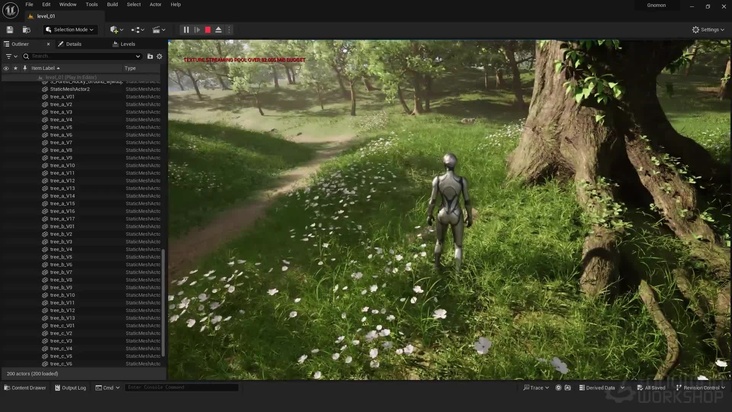Expand the Outliner filter options dropdown
Image resolution: width=732 pixels, height=412 pixels.
(x=11, y=57)
